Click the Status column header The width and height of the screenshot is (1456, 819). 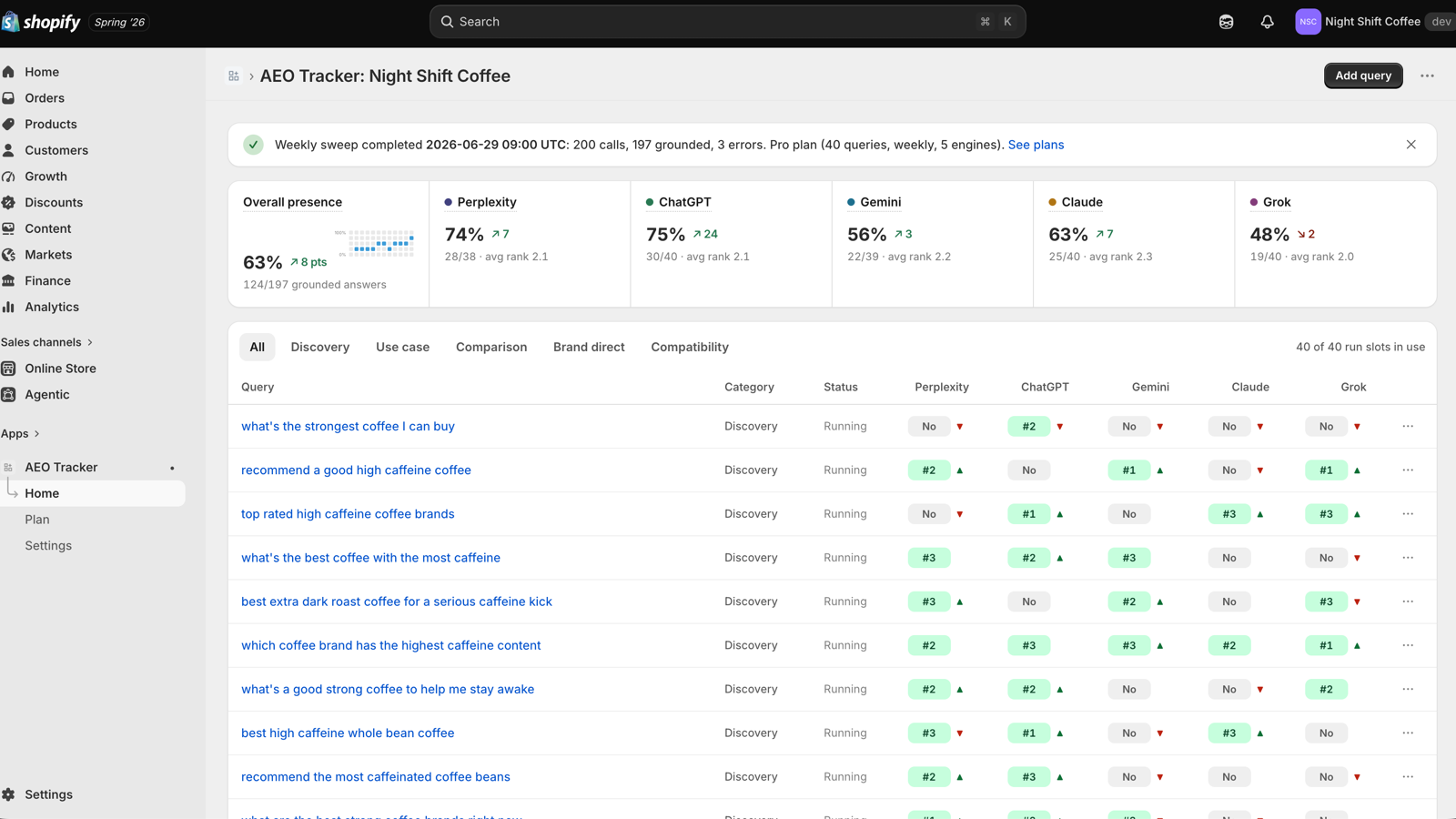tap(841, 387)
